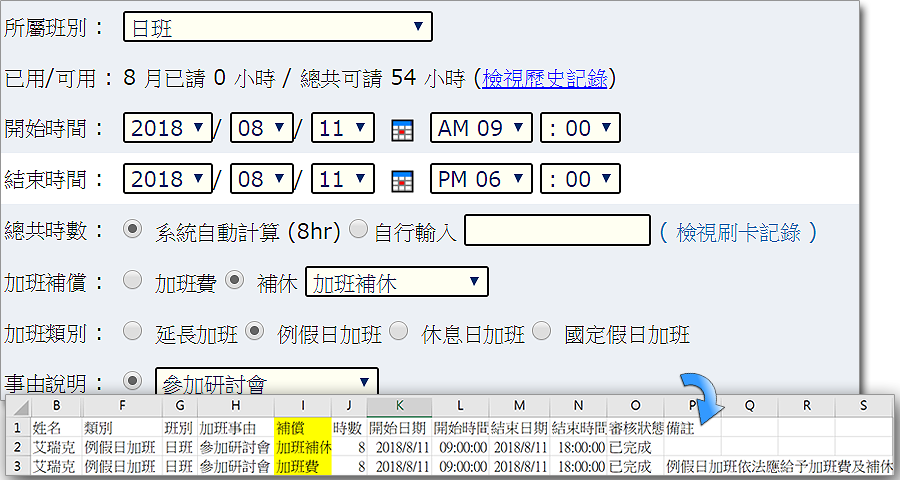Click the 例假日加班依法應給予加班費及補休 remark cell
This screenshot has height=480, width=900.
click(779, 466)
